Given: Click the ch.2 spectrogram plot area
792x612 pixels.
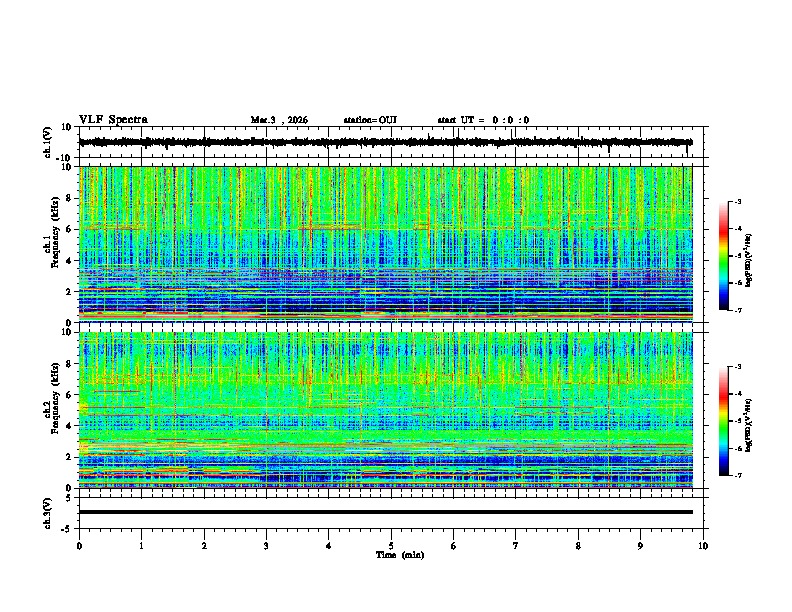Looking at the screenshot, I should tap(385, 410).
